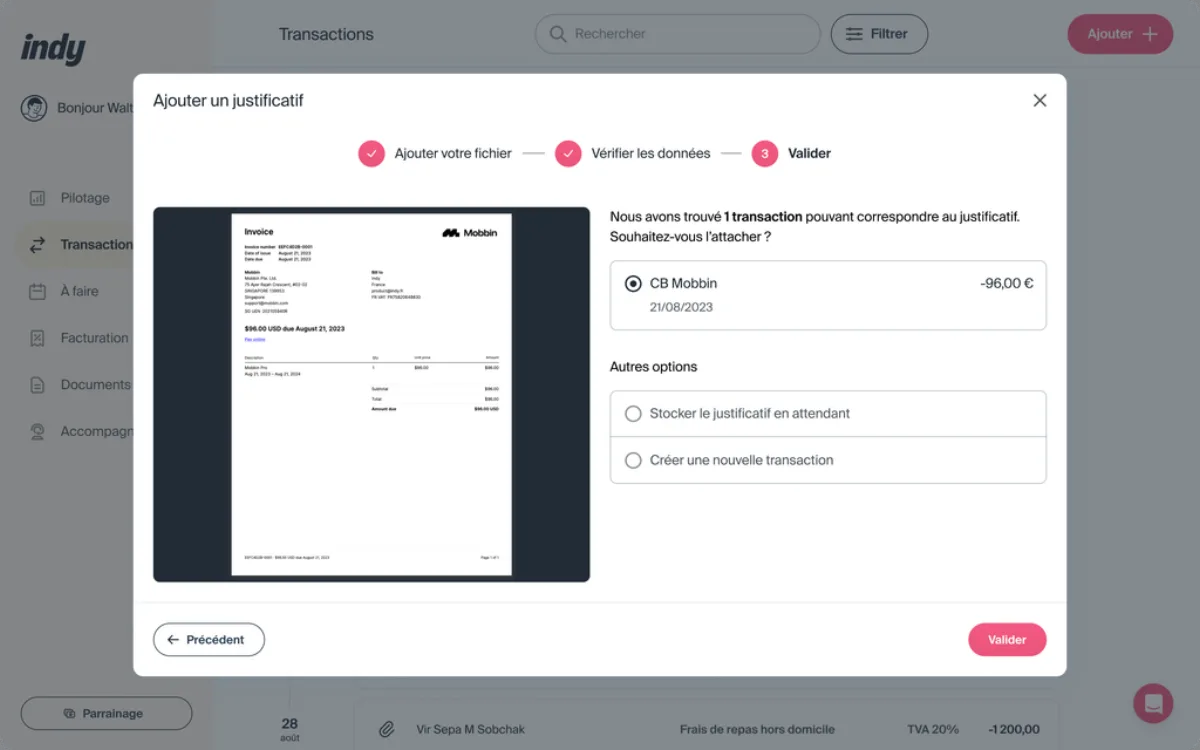Click the -96,00 € amount

click(x=1007, y=284)
